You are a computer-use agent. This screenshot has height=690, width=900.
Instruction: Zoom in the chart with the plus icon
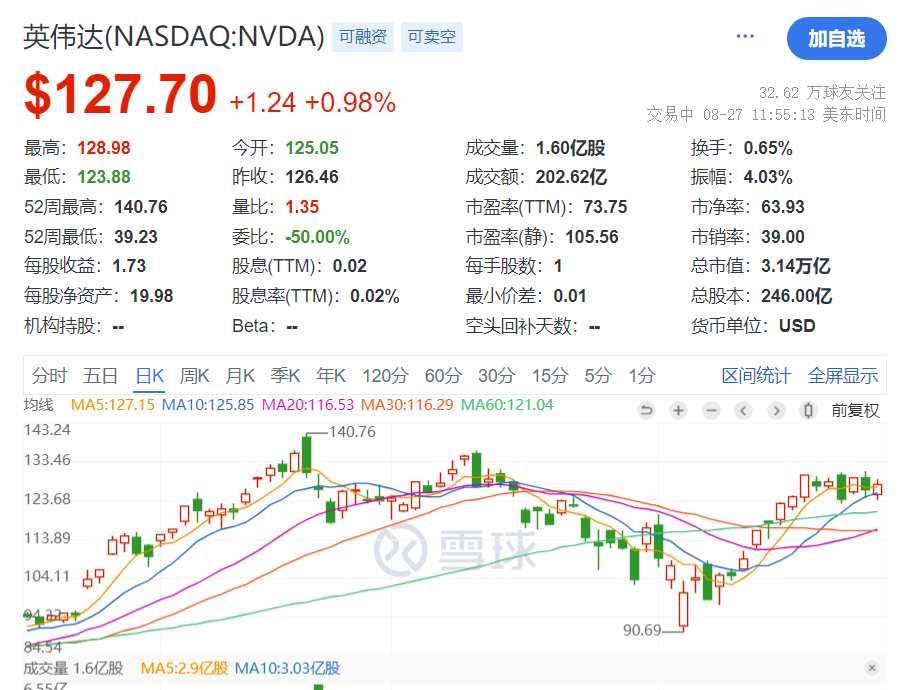coord(678,410)
